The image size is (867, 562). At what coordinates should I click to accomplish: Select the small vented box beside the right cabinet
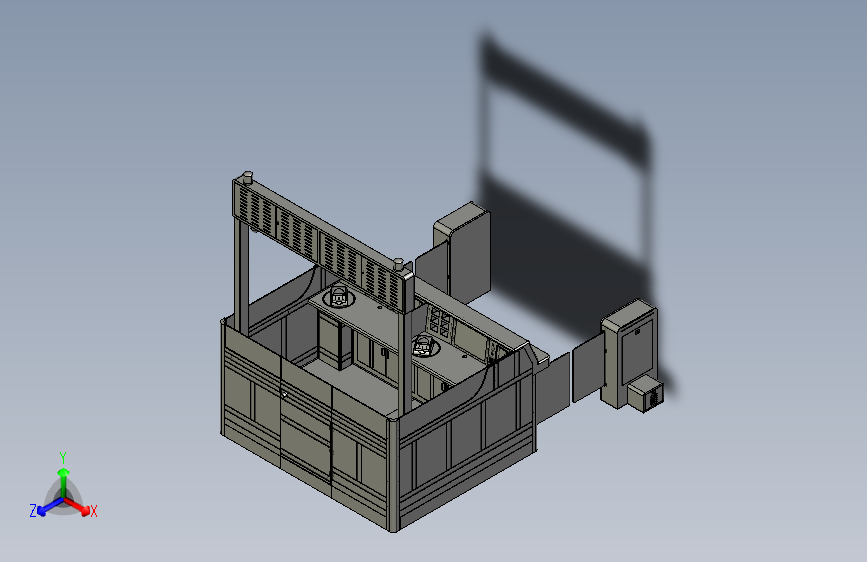[645, 394]
